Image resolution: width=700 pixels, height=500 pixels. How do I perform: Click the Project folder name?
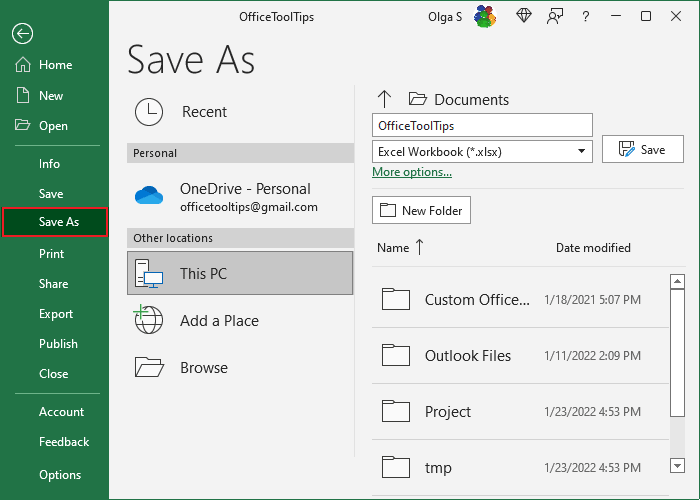tap(448, 412)
